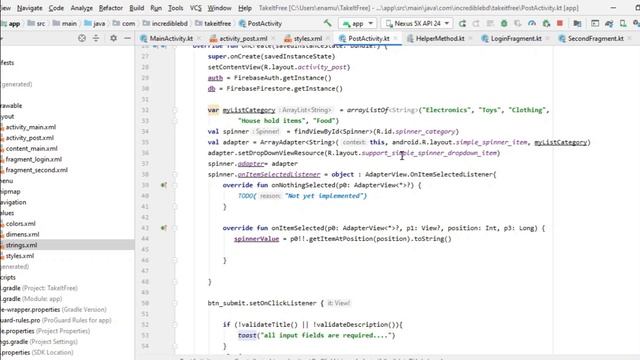
Task: Click the src breadcrumb folder
Action: [36, 24]
